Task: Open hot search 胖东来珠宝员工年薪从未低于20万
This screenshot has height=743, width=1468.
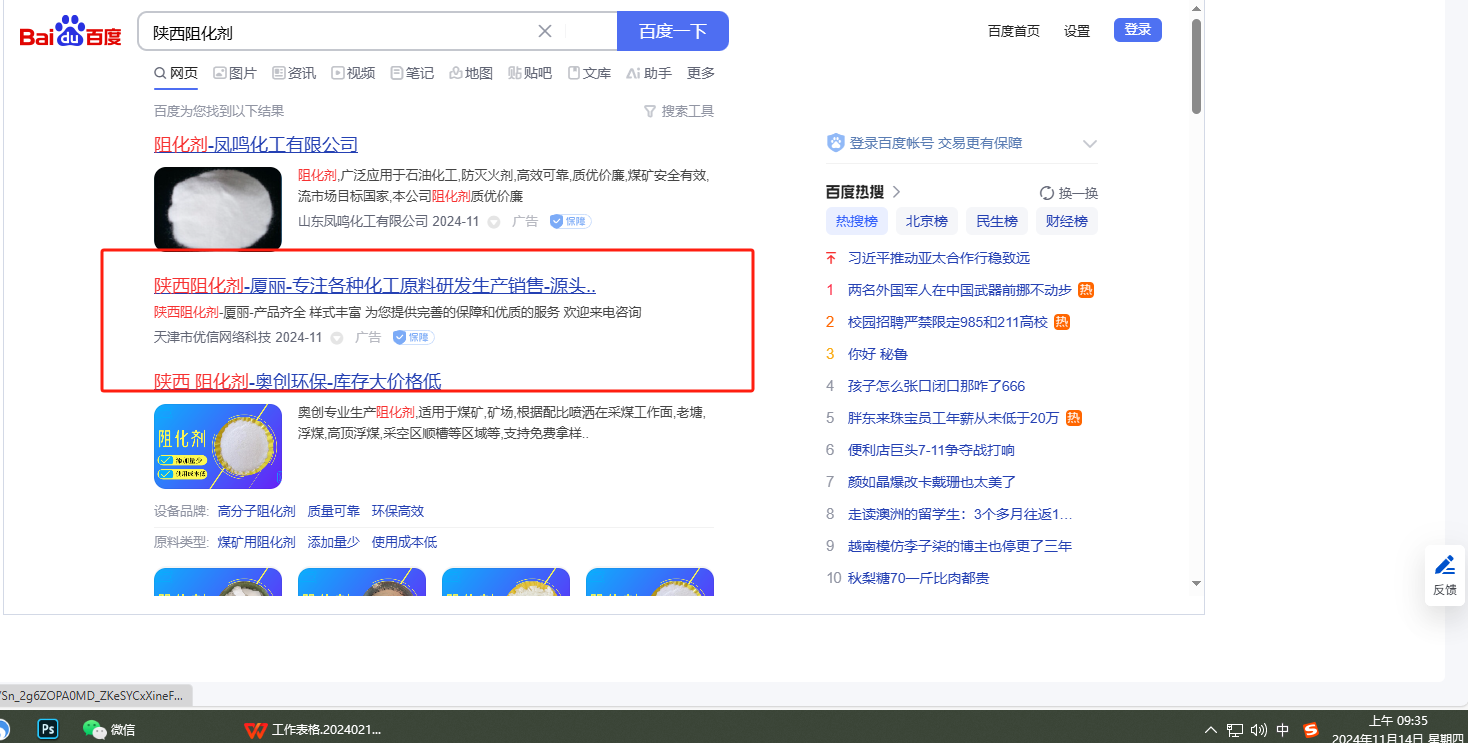Action: pyautogui.click(x=954, y=418)
